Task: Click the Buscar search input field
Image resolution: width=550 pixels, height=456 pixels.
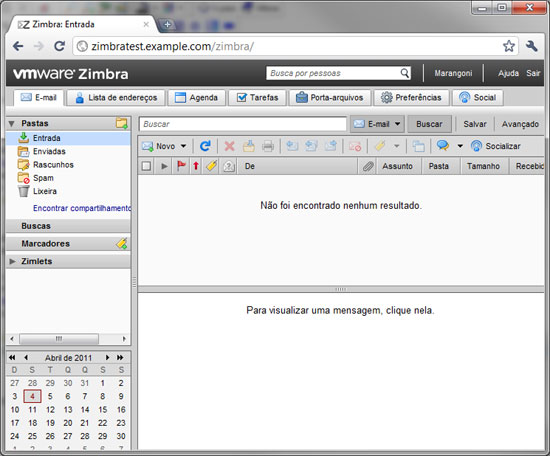Action: [243, 124]
